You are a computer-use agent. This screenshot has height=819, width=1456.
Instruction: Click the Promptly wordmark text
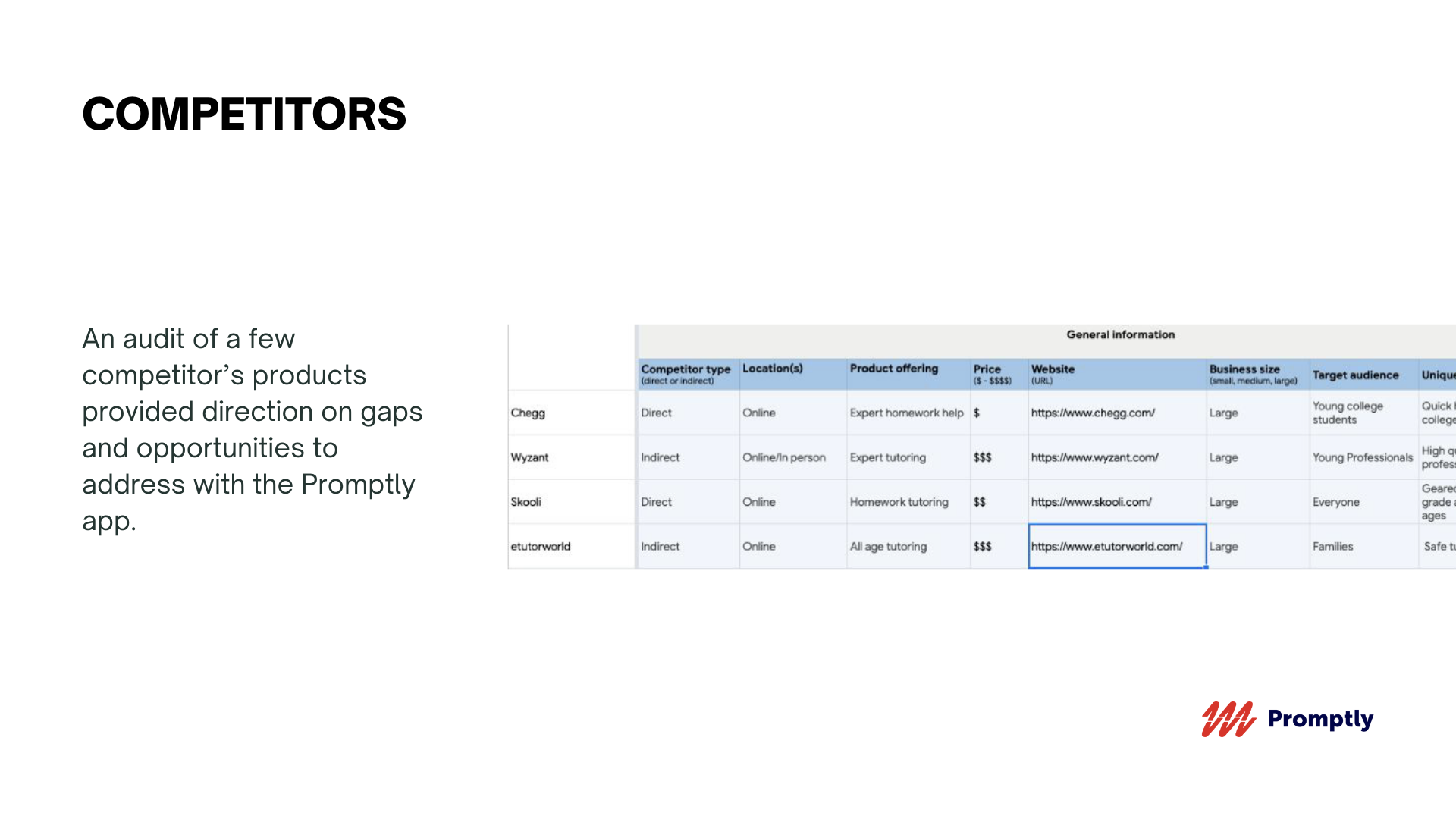pyautogui.click(x=1320, y=719)
